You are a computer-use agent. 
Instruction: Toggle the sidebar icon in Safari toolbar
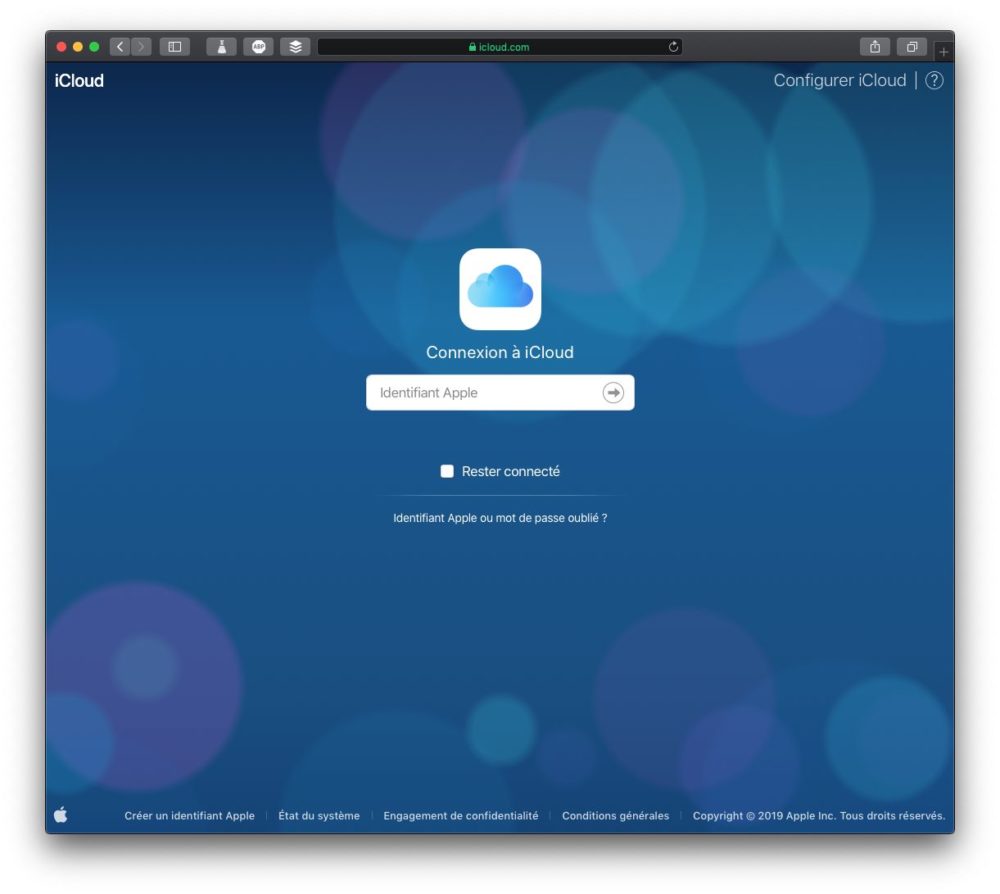click(x=174, y=46)
